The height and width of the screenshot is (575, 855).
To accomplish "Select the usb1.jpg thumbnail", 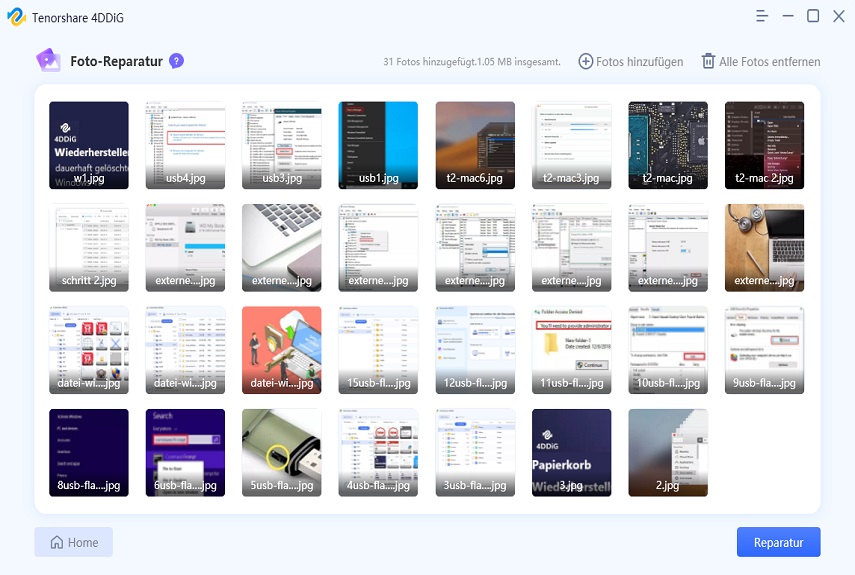I will pos(378,146).
